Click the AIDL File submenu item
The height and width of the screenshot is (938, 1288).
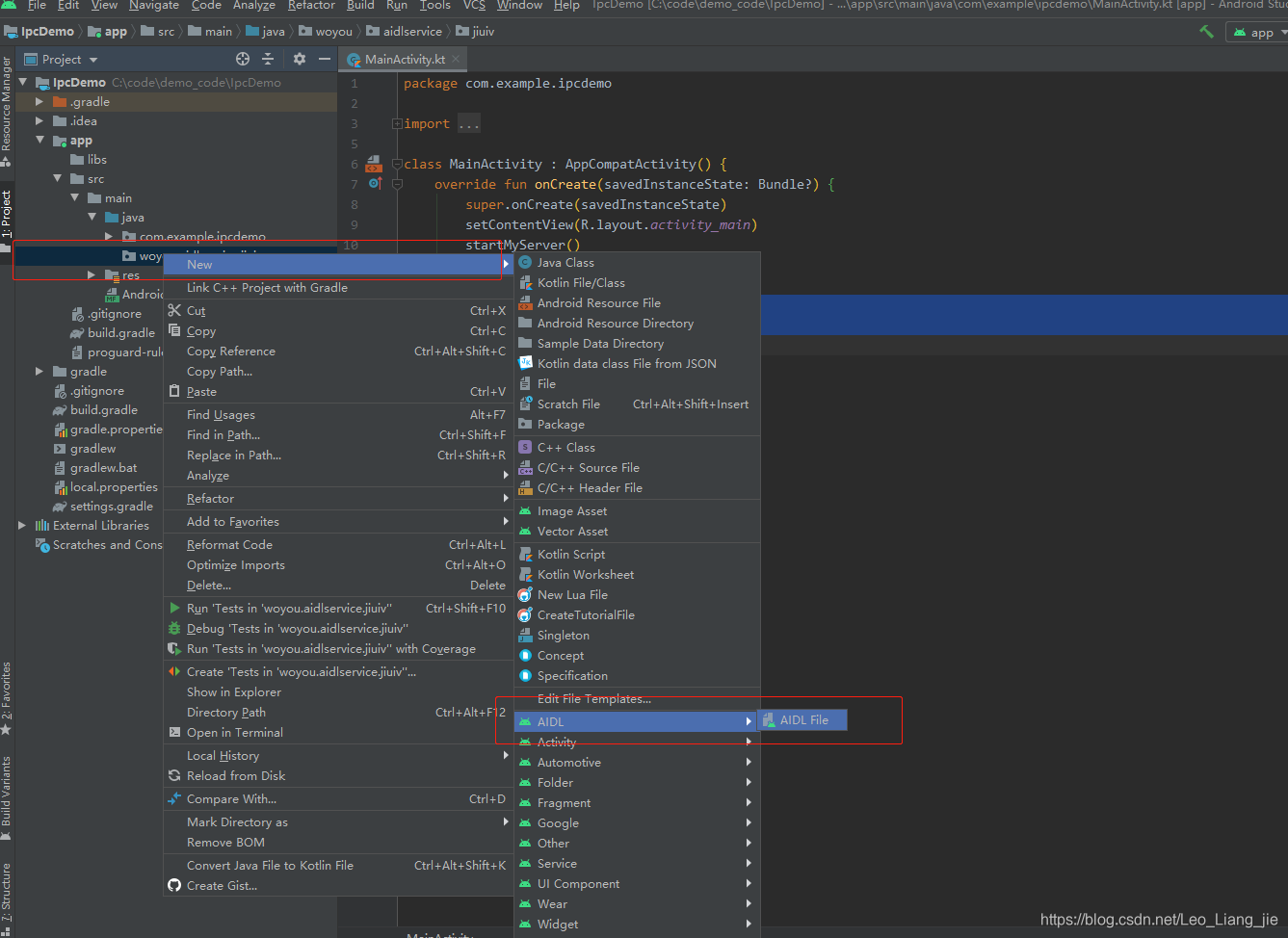tap(803, 719)
